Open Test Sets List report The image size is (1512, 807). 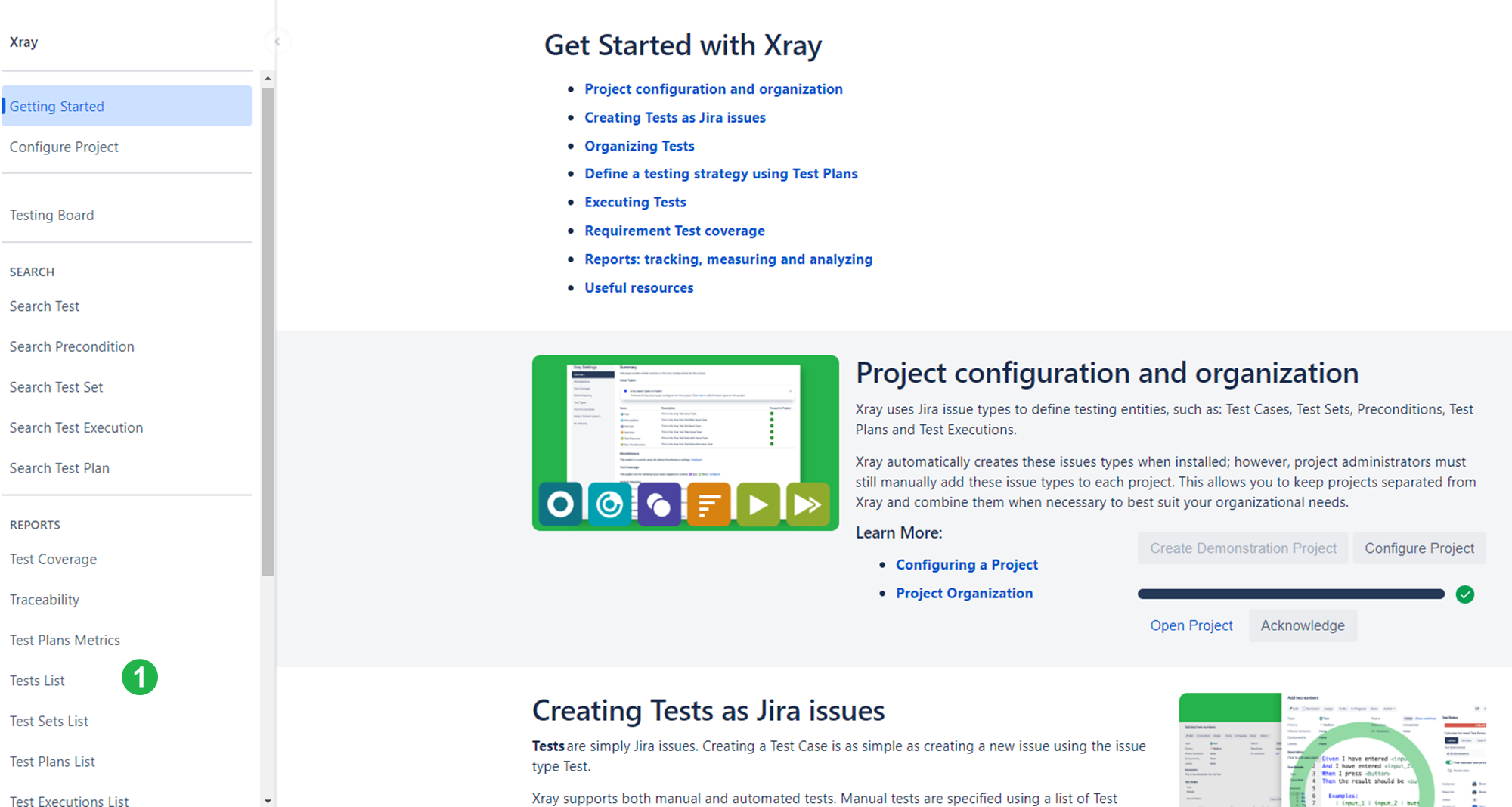click(127, 721)
